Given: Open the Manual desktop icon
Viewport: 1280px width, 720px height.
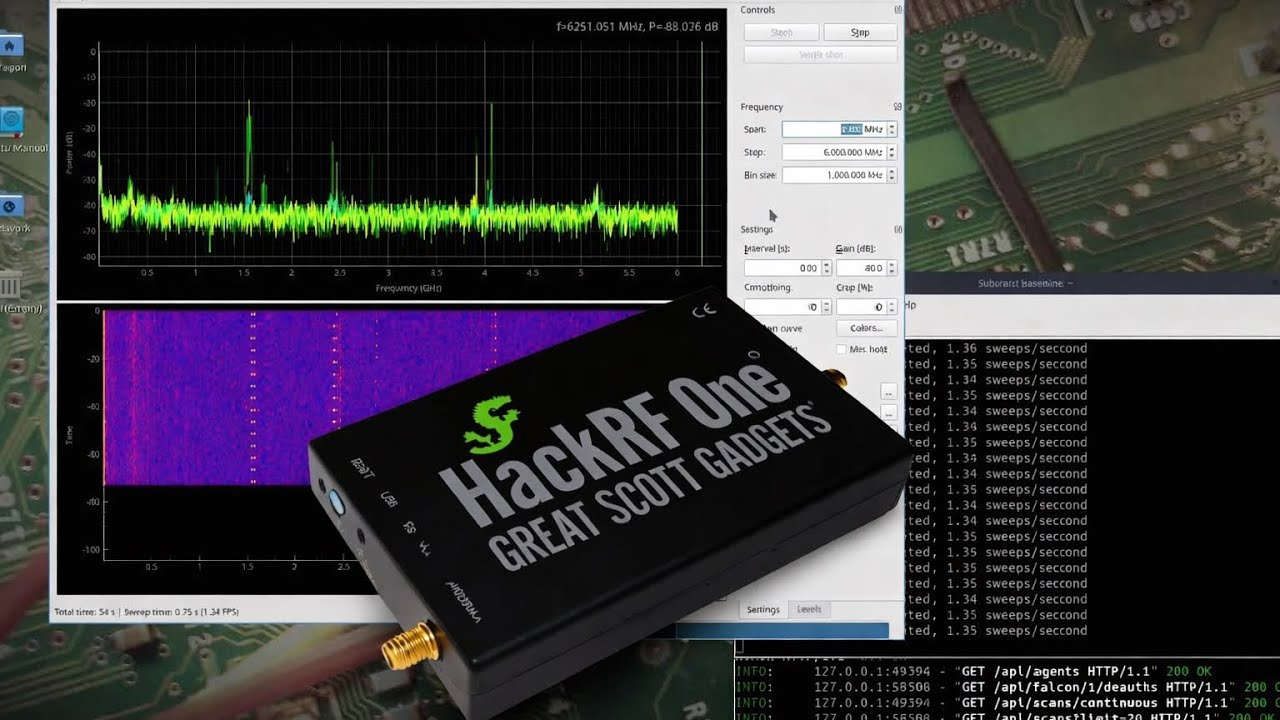Looking at the screenshot, I should 12,121.
